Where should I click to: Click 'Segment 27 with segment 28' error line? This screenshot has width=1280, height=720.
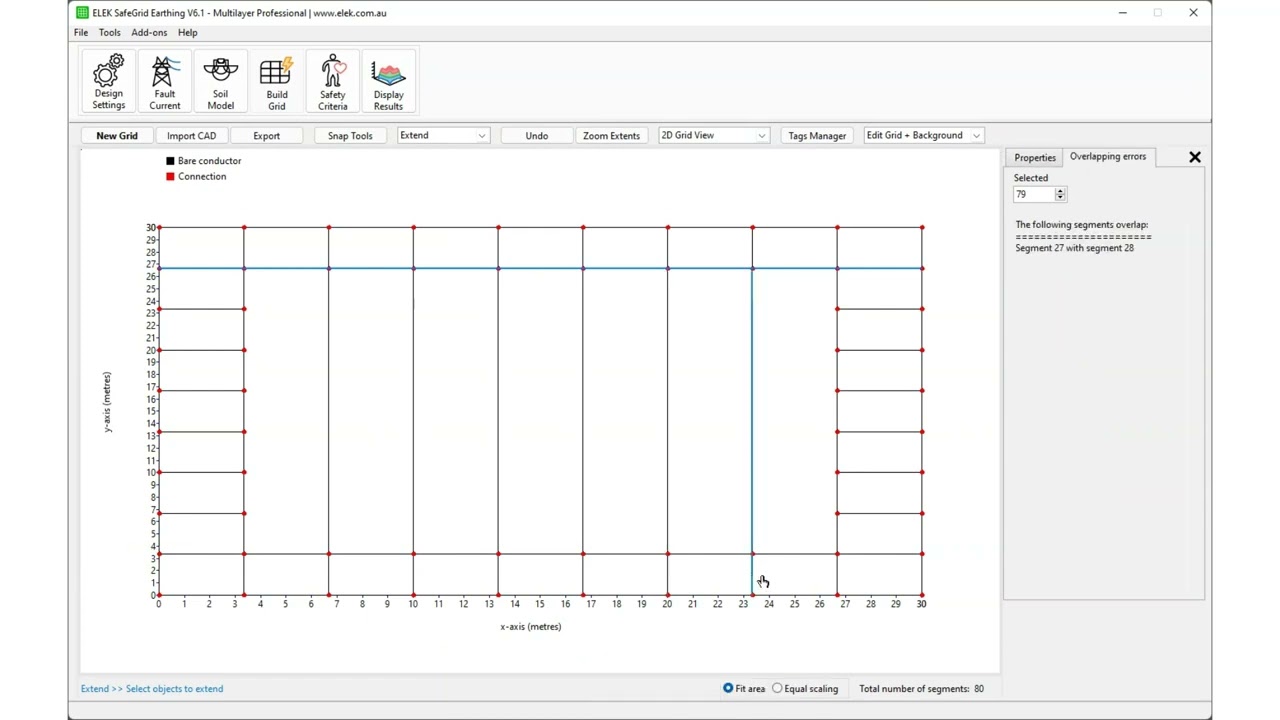coord(1074,248)
